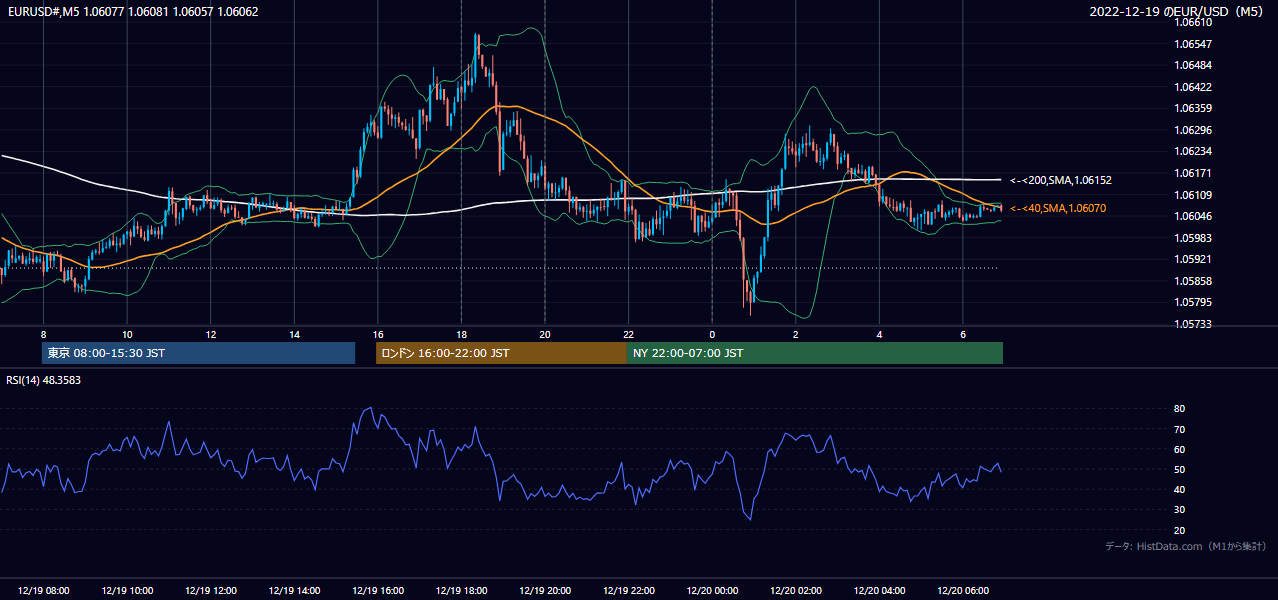Click hour tick 0 under the price chart
Screen dimensions: 1278x600
(712, 334)
